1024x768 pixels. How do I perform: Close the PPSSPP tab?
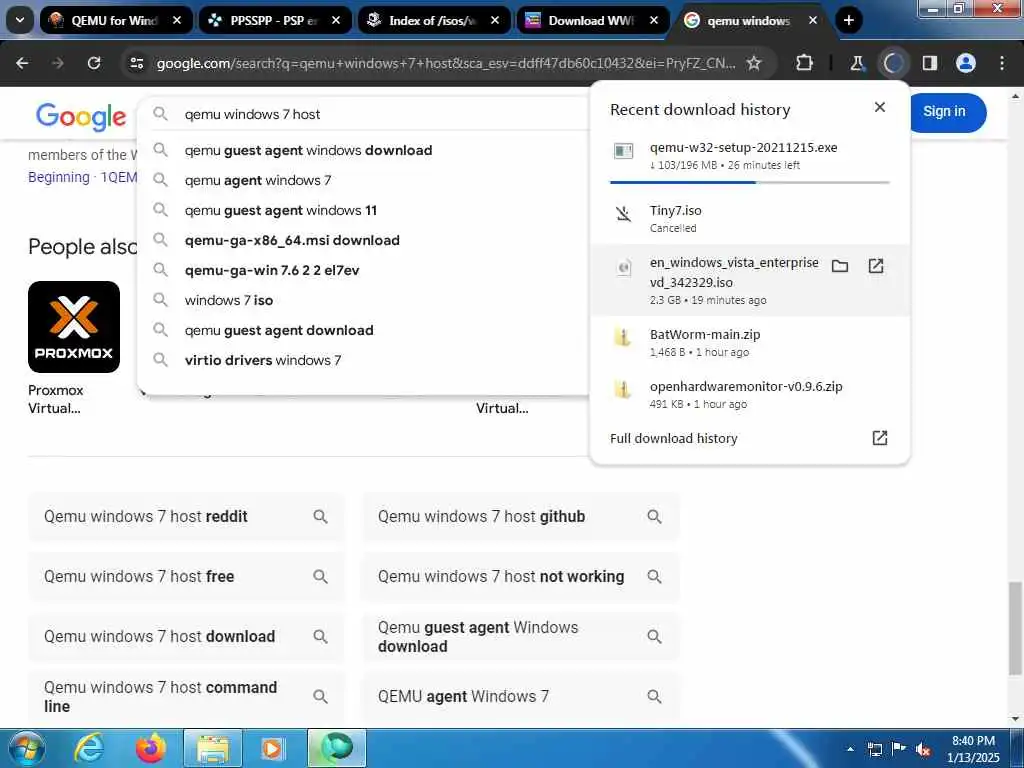336,20
